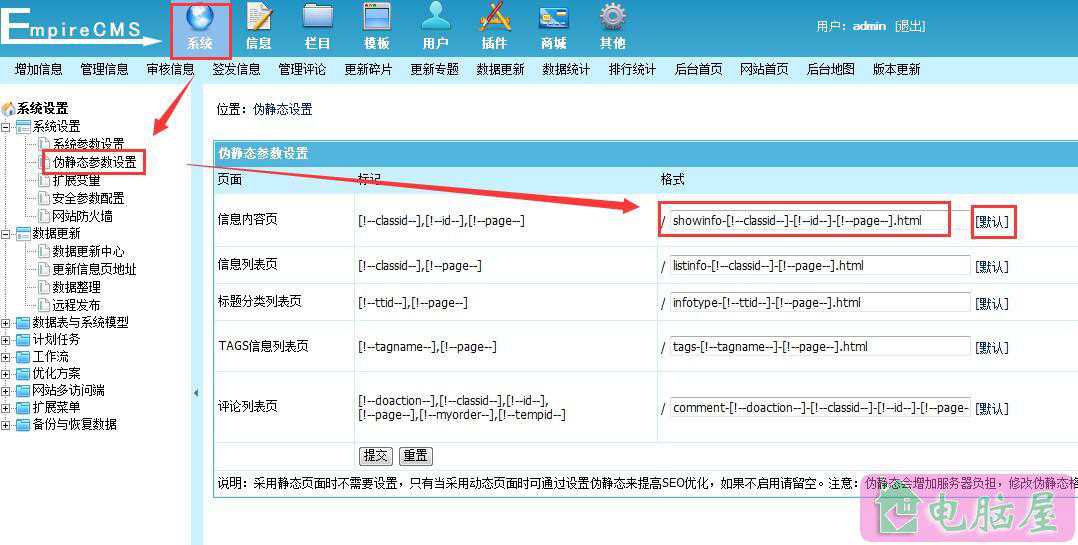This screenshot has width=1078, height=545.
Task: Click the 信息列表页 format input field
Action: [x=820, y=265]
